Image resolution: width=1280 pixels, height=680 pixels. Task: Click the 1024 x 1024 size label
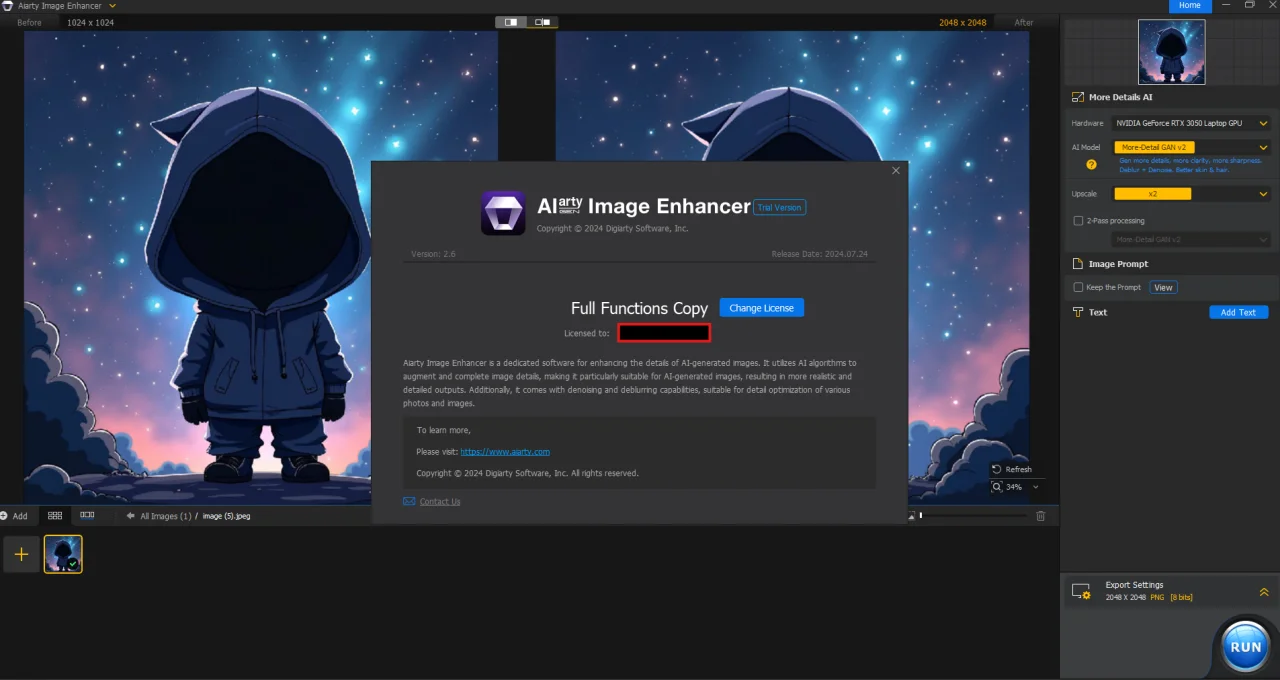coord(90,22)
